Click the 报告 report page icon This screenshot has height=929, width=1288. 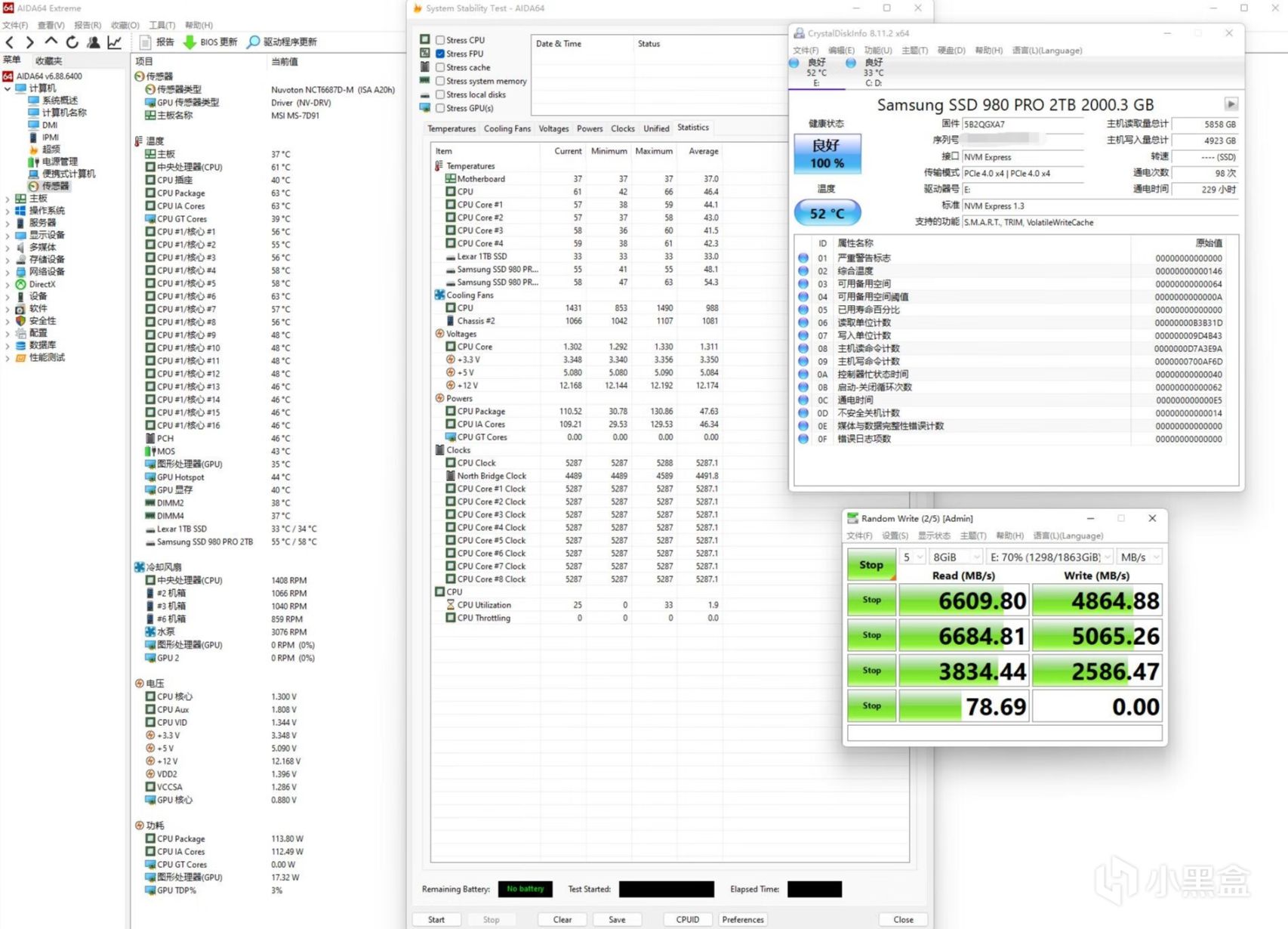pos(146,42)
